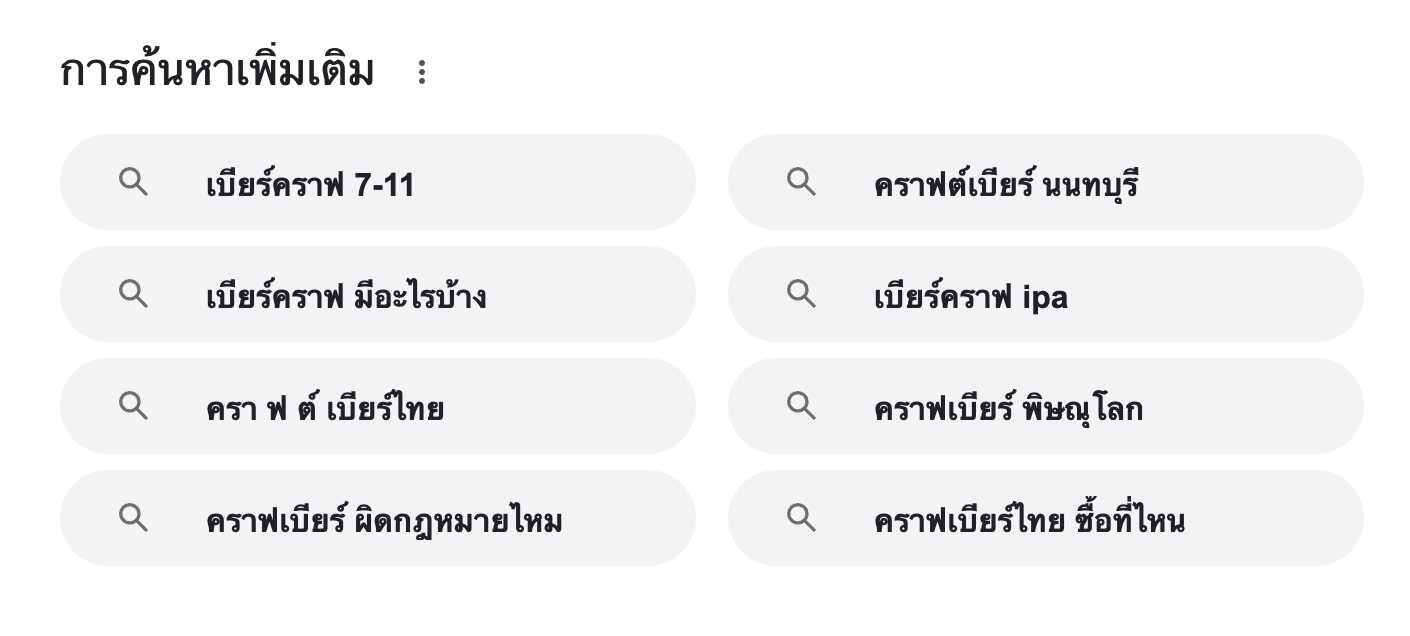Open the "คราฟต์เบียร์ นนทบุรี" related search

click(1006, 185)
